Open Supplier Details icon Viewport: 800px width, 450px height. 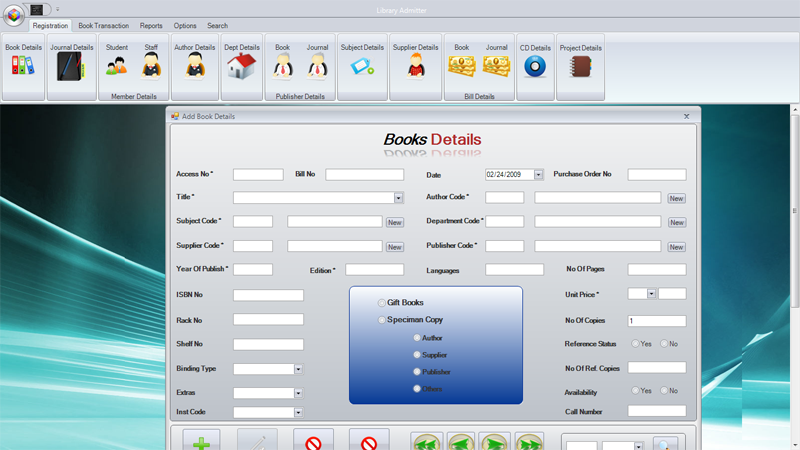coord(415,66)
